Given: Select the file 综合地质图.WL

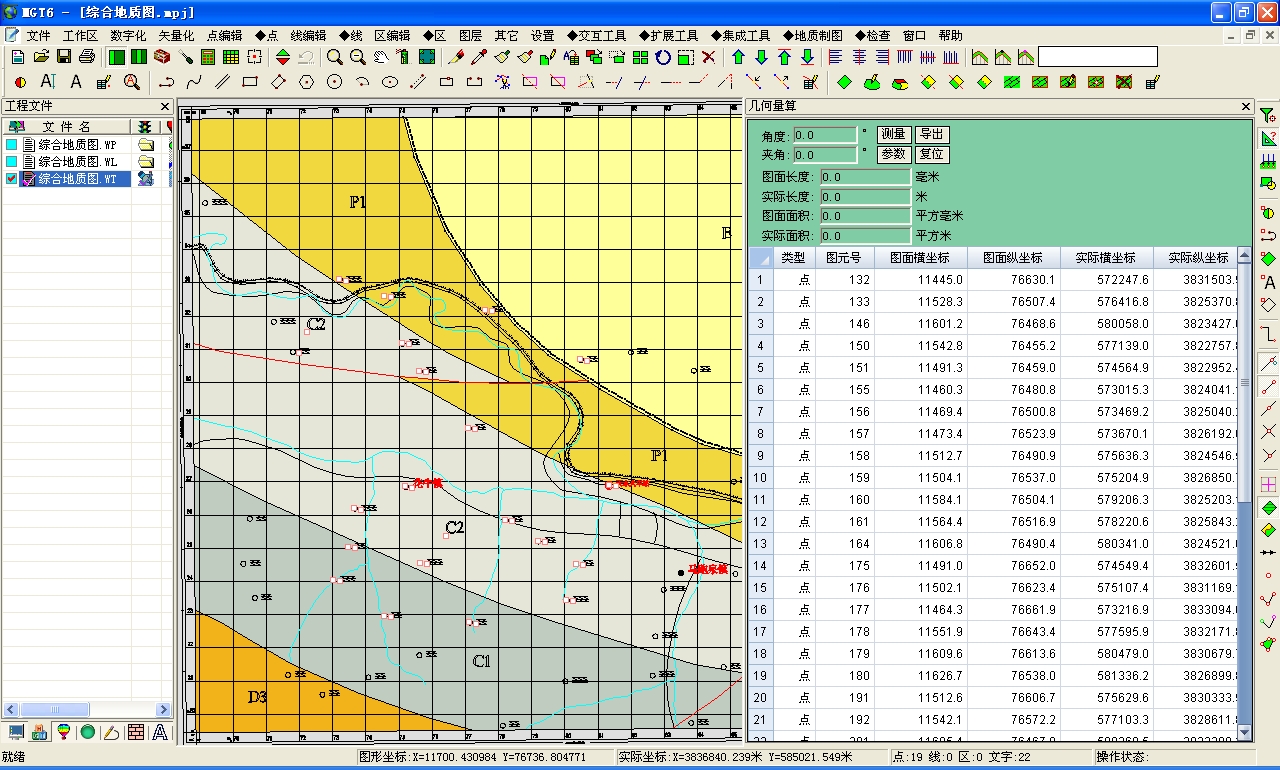Looking at the screenshot, I should click(x=77, y=161).
